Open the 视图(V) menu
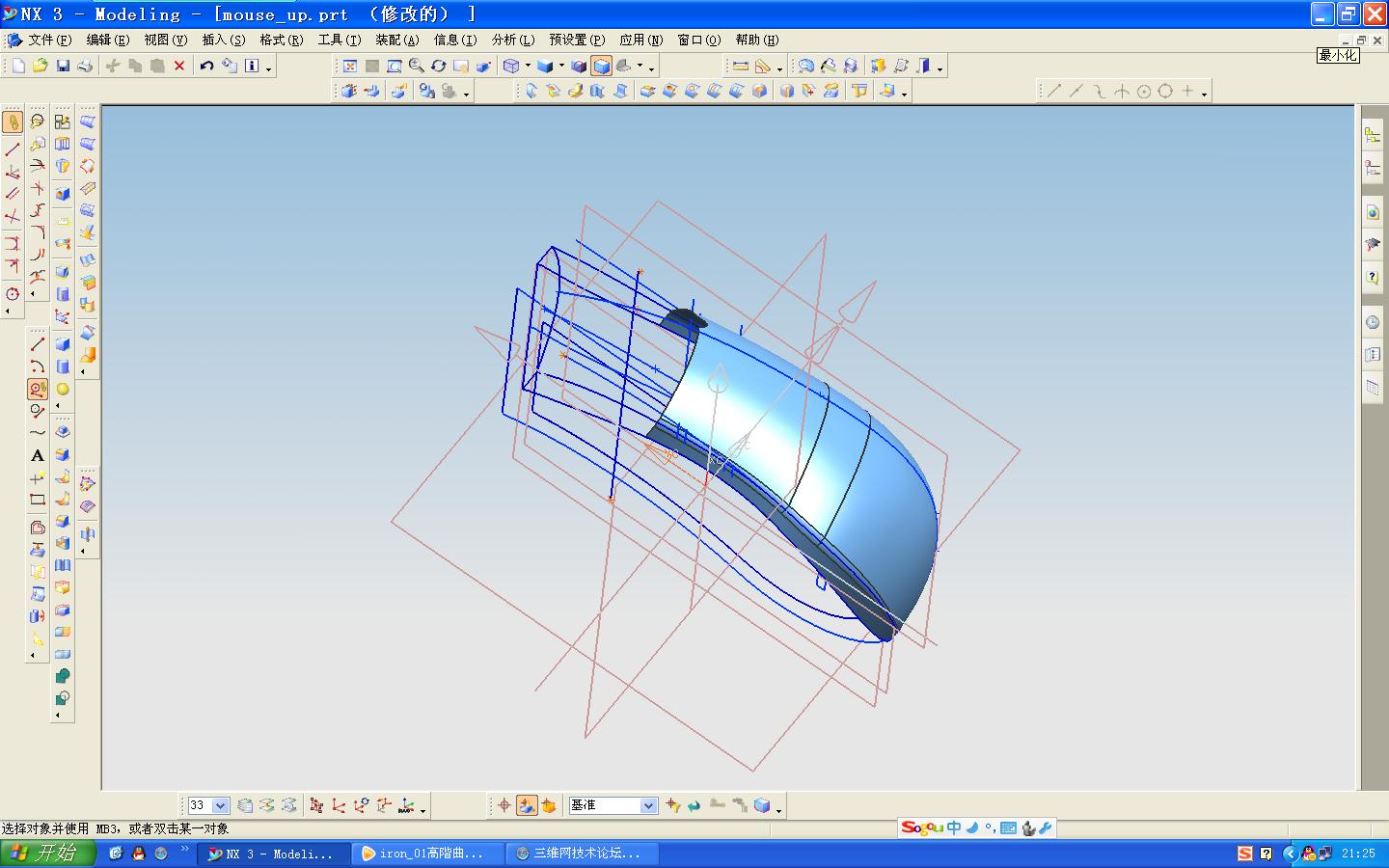The image size is (1389, 868). coord(166,40)
